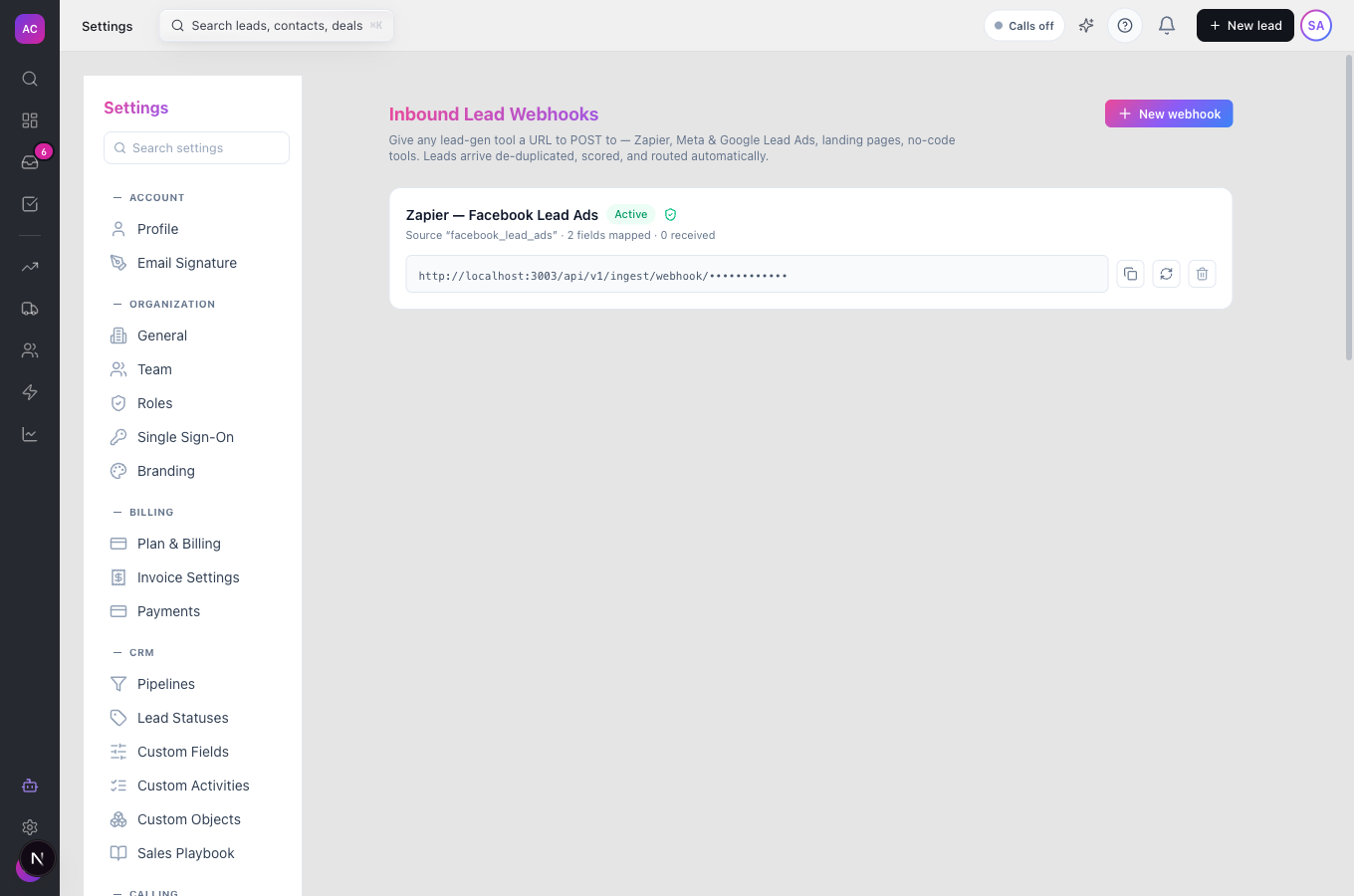Open the robot assistant icon in left rail

click(30, 785)
